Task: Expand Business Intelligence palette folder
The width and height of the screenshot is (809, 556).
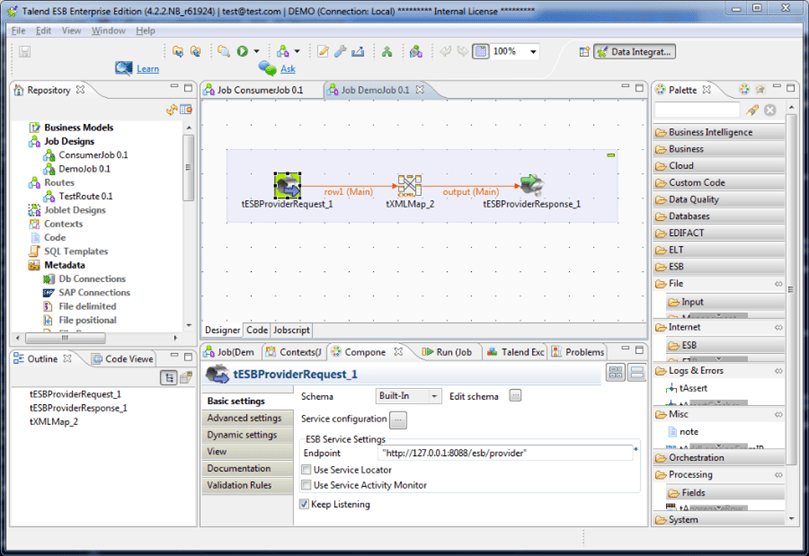Action: (719, 132)
